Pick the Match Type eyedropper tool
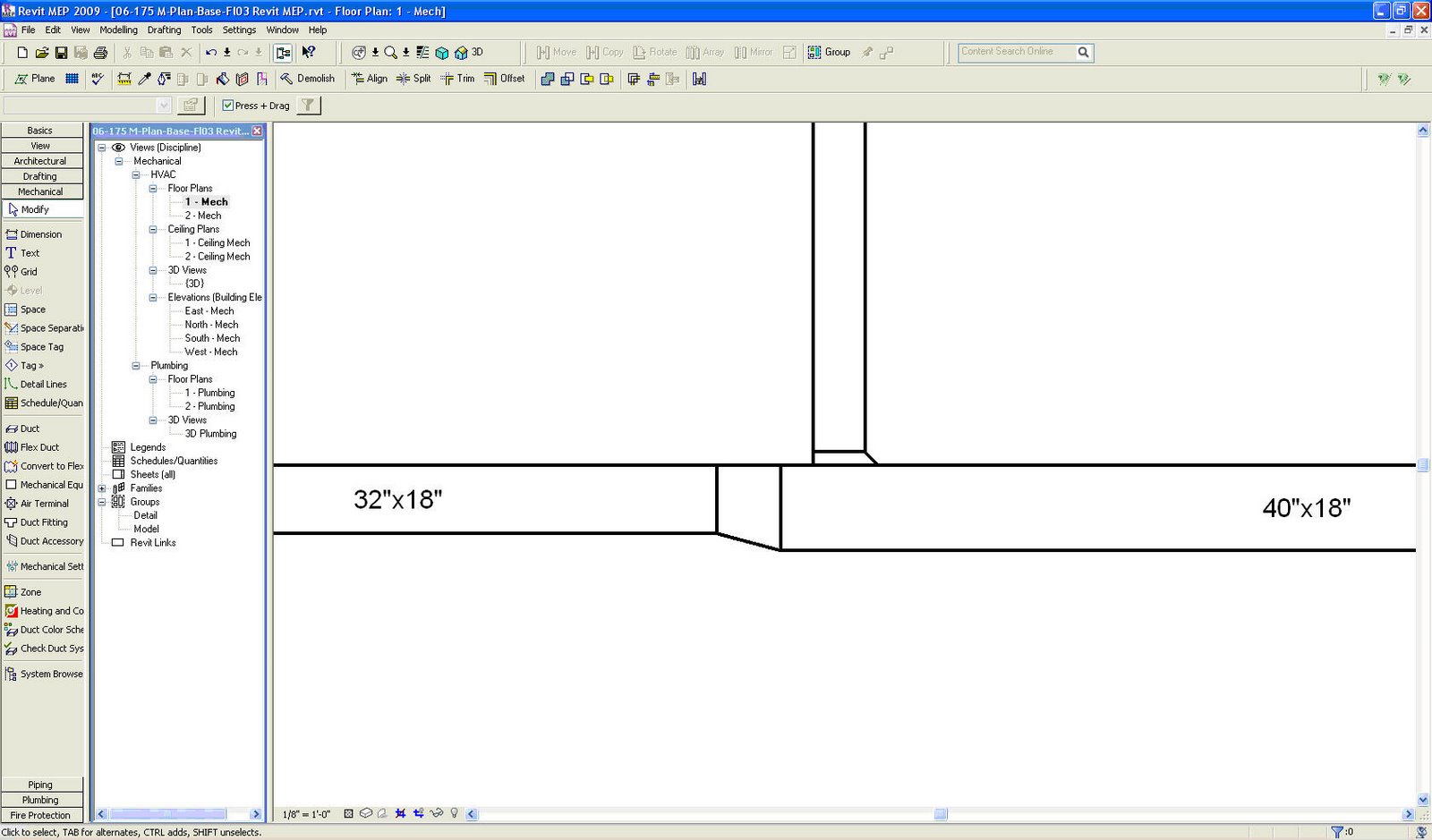This screenshot has width=1432, height=840. [144, 79]
